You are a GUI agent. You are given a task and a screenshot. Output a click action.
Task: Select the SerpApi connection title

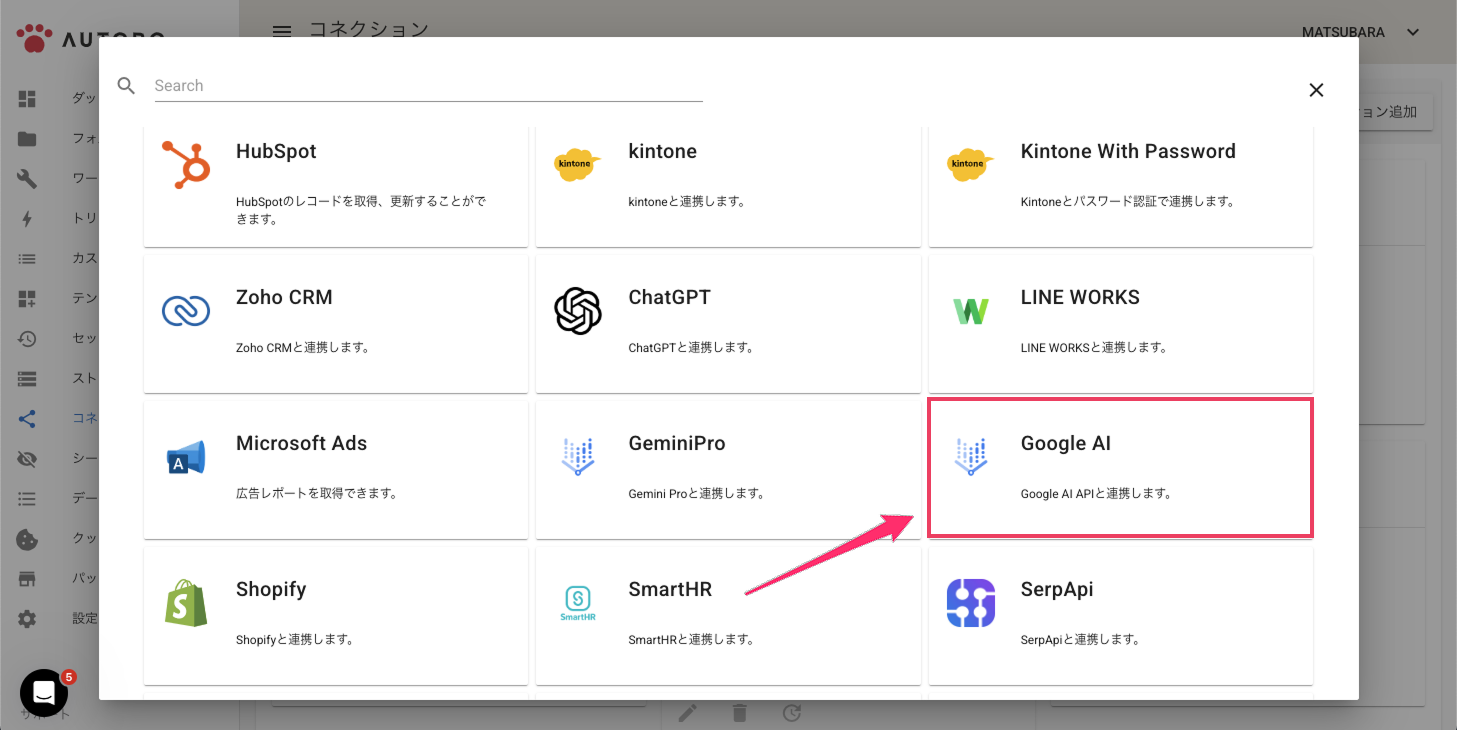pos(1057,590)
